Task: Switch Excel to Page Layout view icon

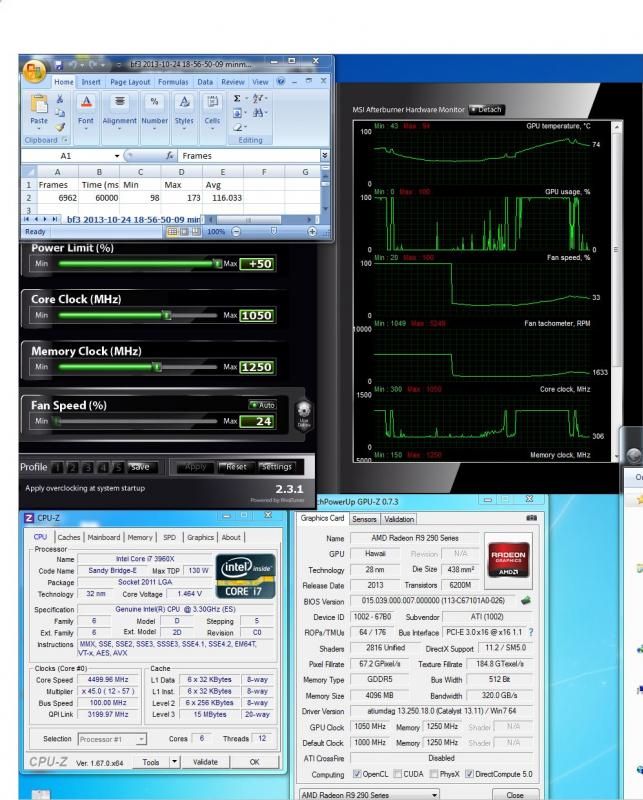Action: (184, 232)
